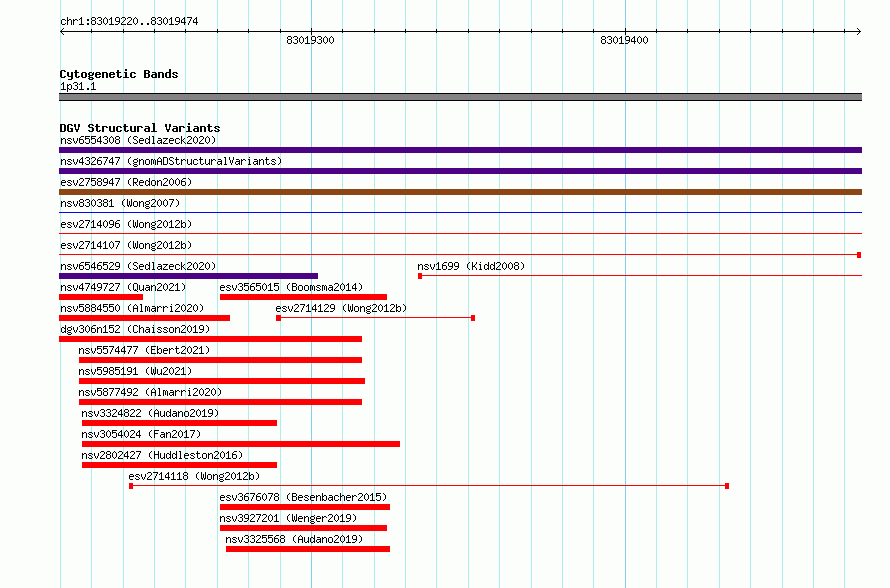Open esv3565015 (Boomsma2014) label

coord(291,287)
